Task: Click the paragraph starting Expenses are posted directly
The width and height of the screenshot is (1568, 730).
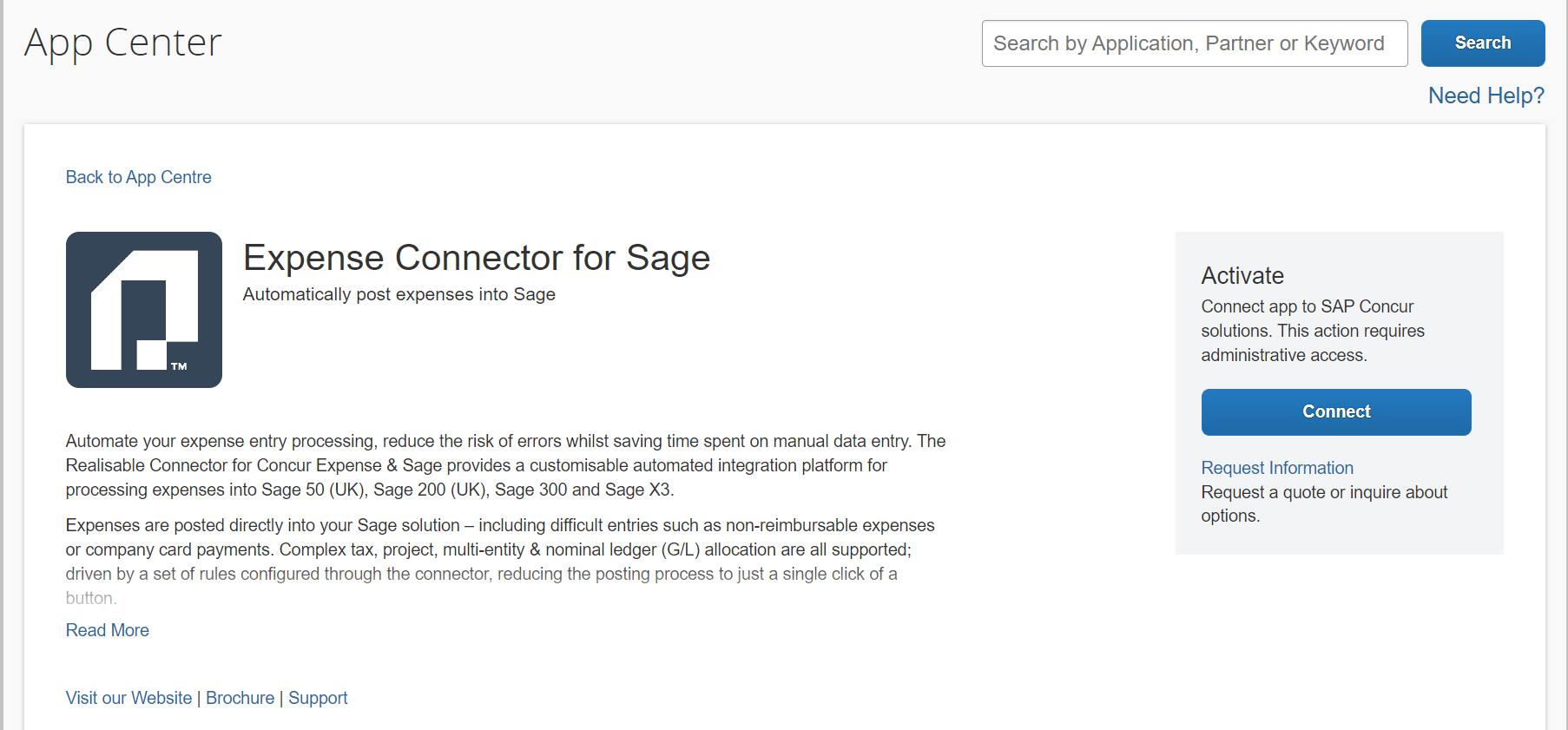Action: point(500,549)
